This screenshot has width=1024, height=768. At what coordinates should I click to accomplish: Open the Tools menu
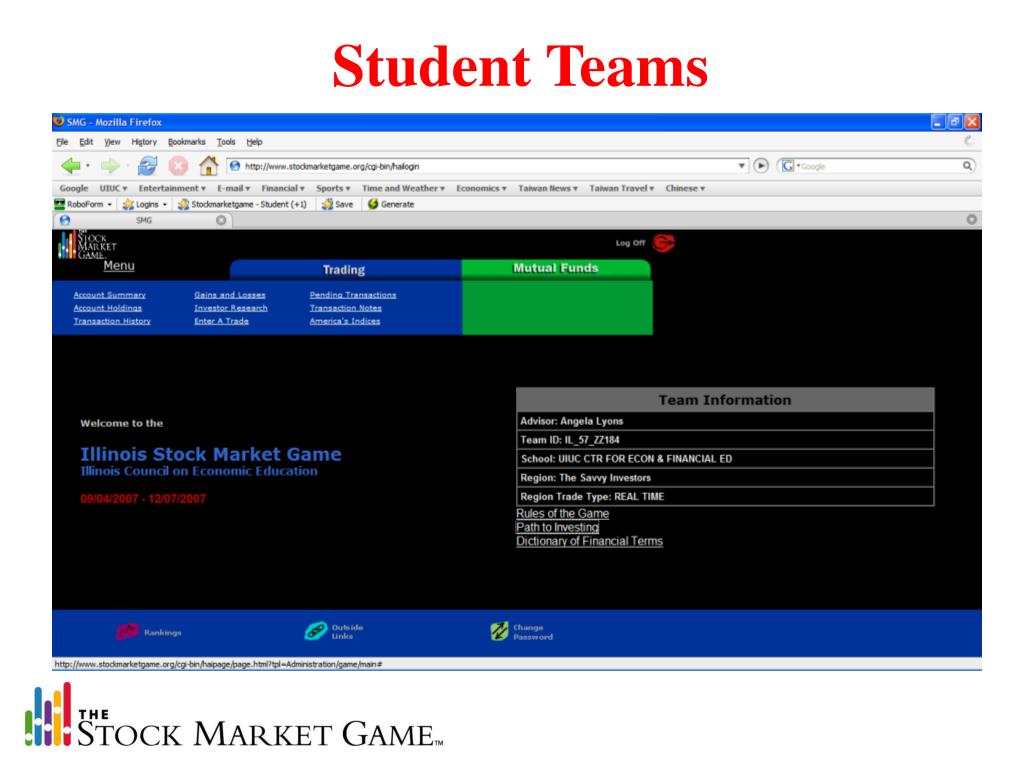226,142
